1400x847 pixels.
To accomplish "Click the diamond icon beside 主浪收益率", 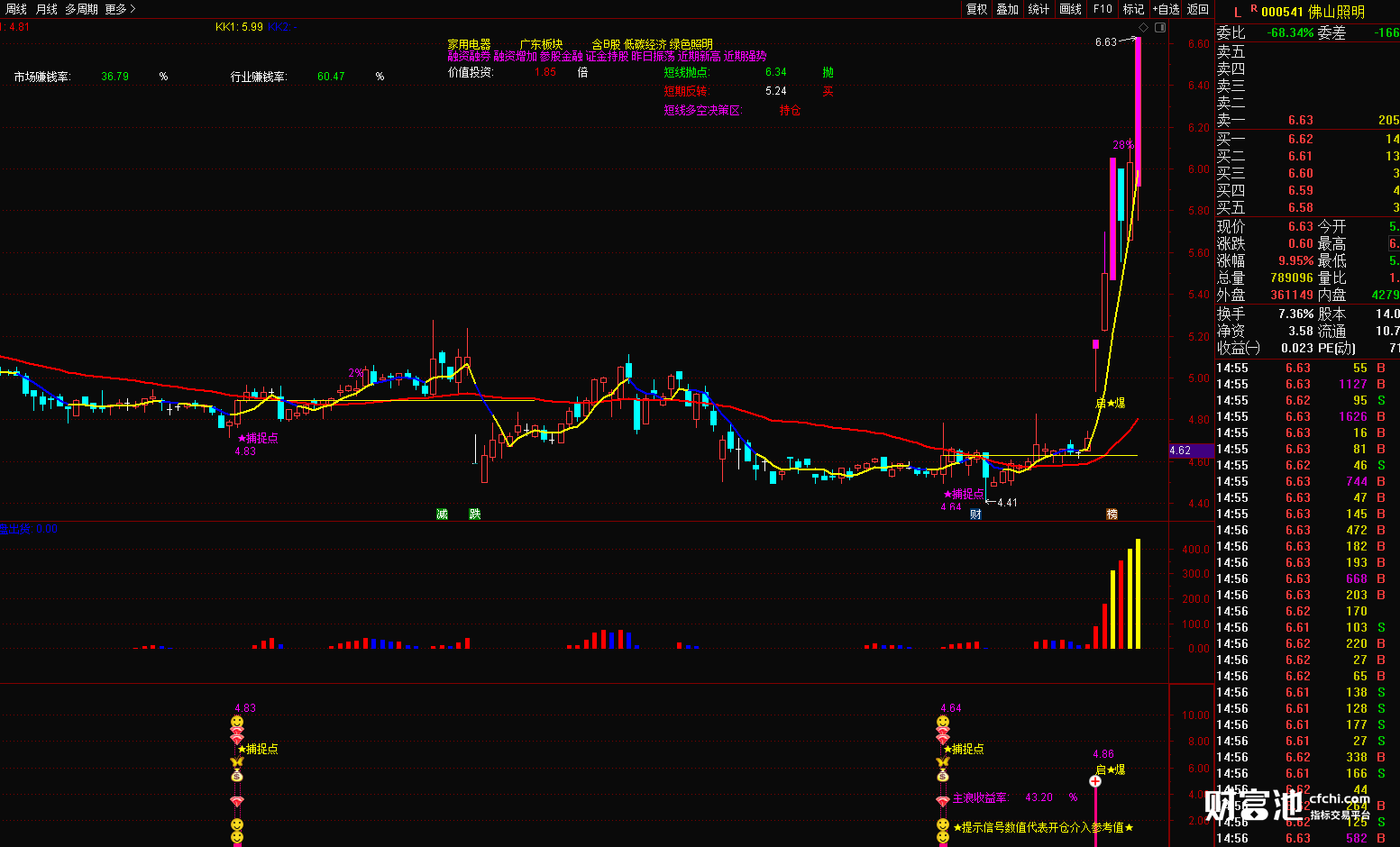I will point(943,799).
